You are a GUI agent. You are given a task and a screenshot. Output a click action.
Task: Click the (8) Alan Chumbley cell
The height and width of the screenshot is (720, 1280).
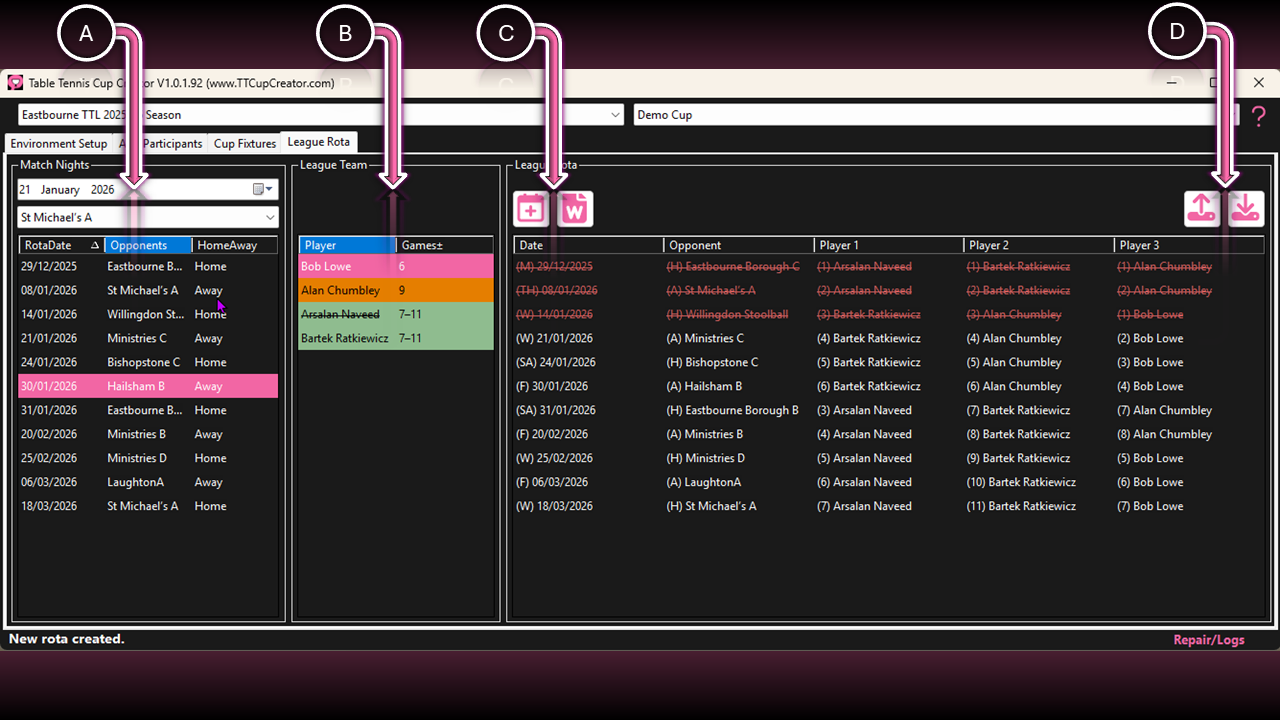(x=1164, y=434)
